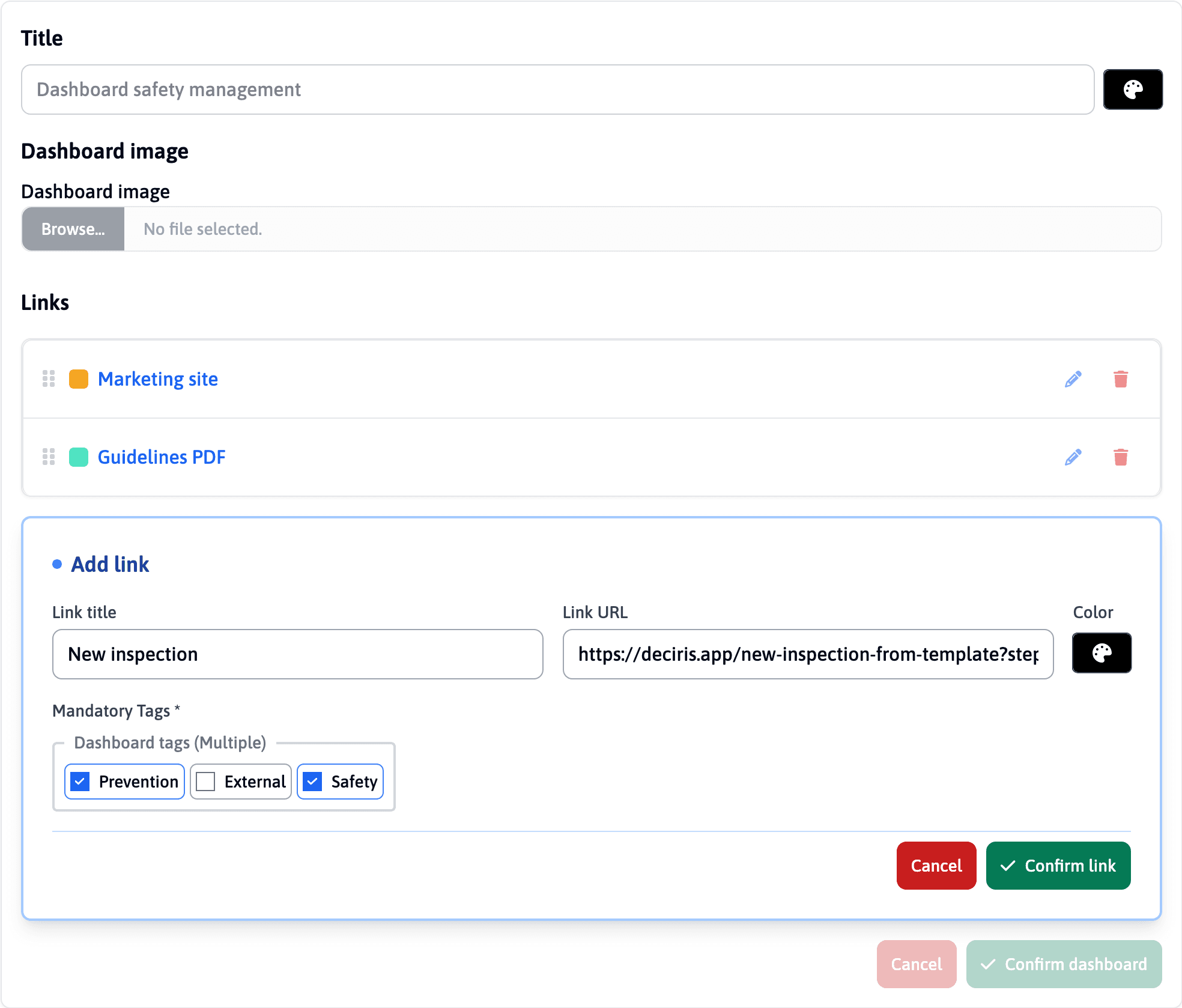Open the Guidelines PDF link

click(162, 457)
